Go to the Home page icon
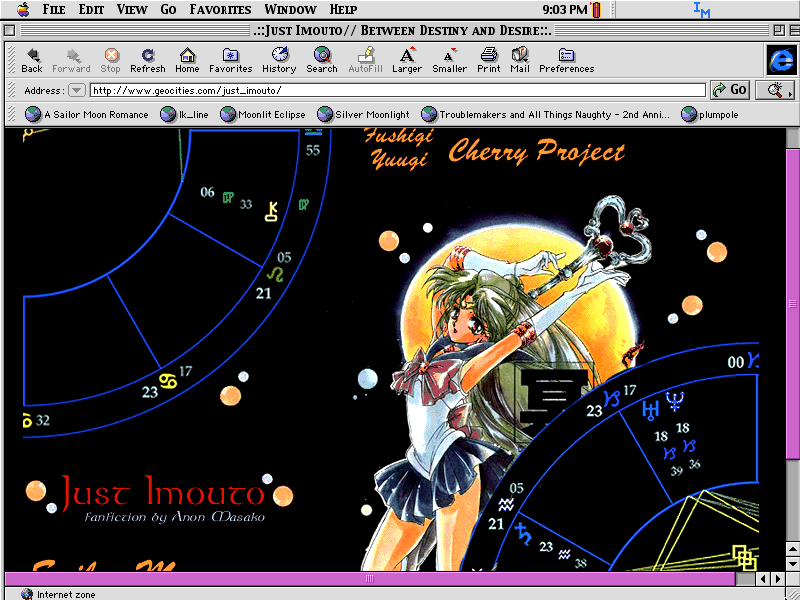The height and width of the screenshot is (600, 800). click(187, 60)
